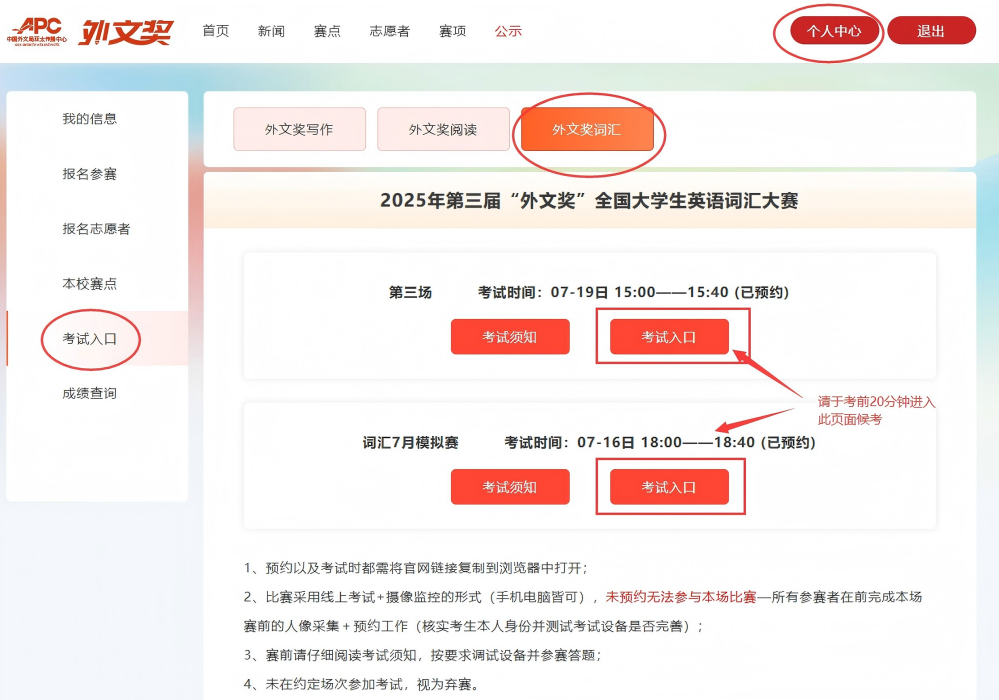
Task: Select 考试入口 in the sidebar
Action: (90, 339)
